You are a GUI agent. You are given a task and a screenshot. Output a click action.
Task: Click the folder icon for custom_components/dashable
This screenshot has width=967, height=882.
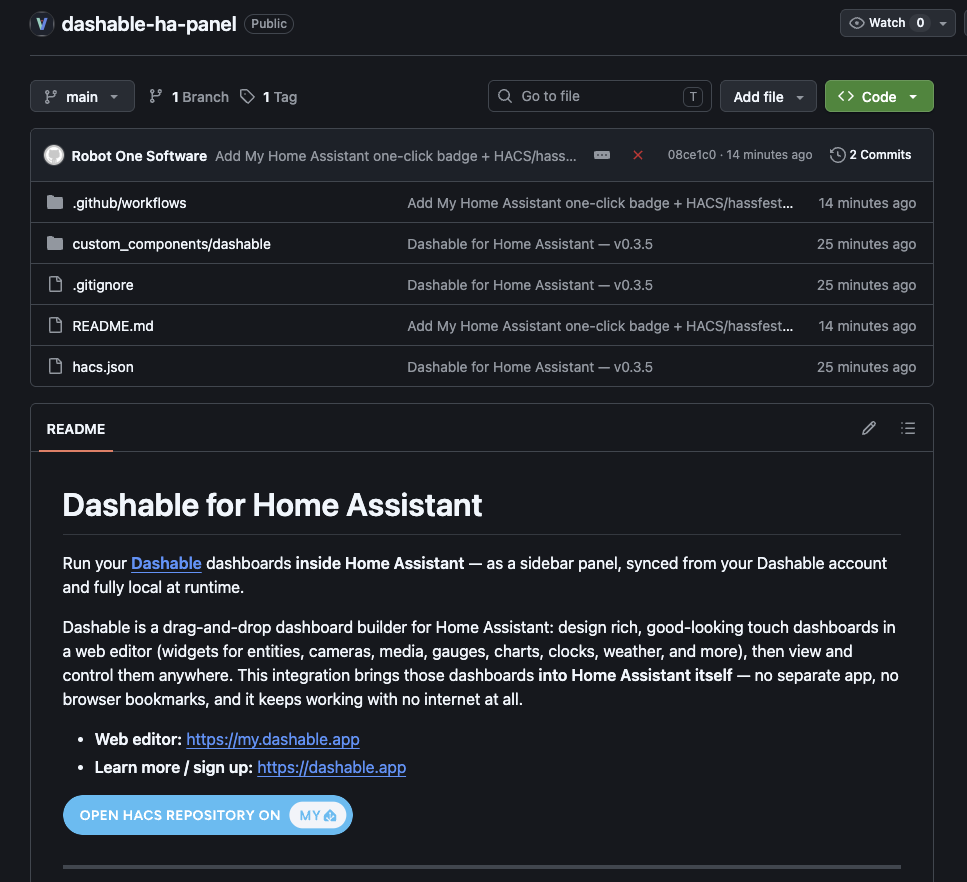point(55,244)
